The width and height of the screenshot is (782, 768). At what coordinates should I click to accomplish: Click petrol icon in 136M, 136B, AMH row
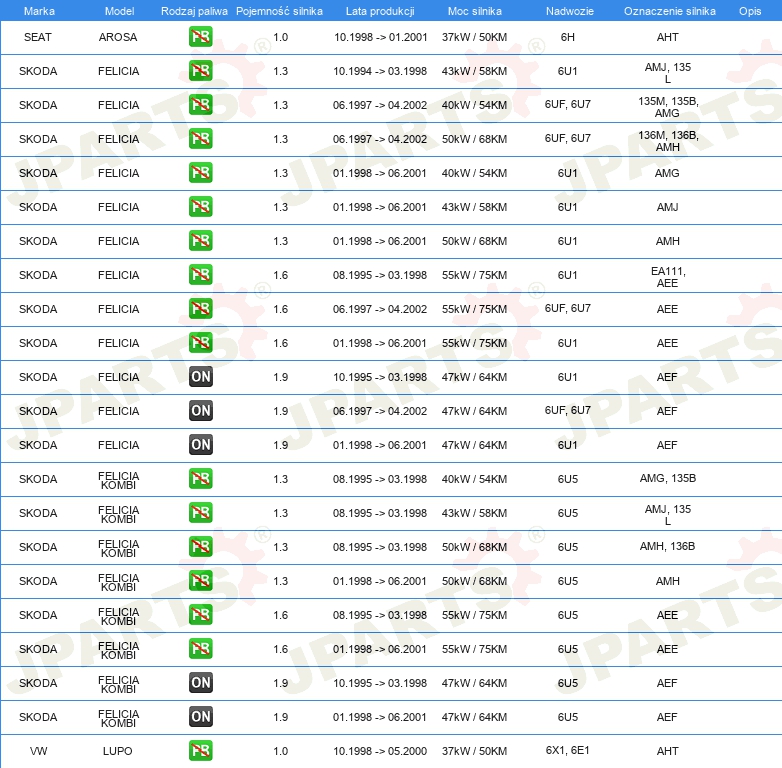click(200, 139)
